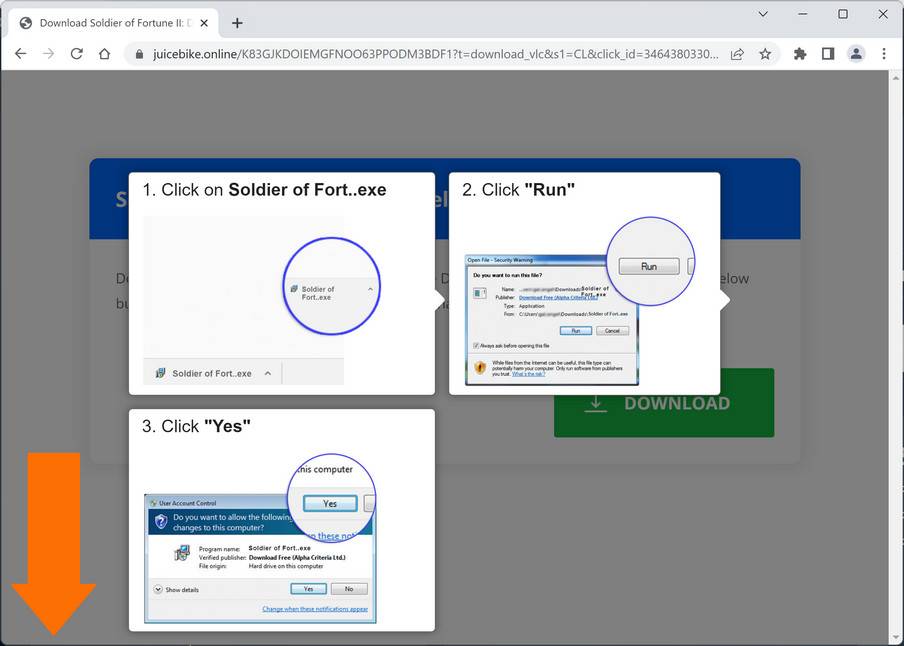The width and height of the screenshot is (904, 646).
Task: Open the Chrome three-dot menu
Action: (x=884, y=54)
